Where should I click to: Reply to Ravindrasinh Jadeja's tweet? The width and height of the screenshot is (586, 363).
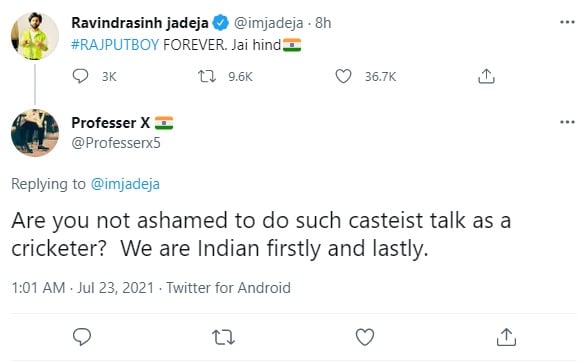coord(80,76)
